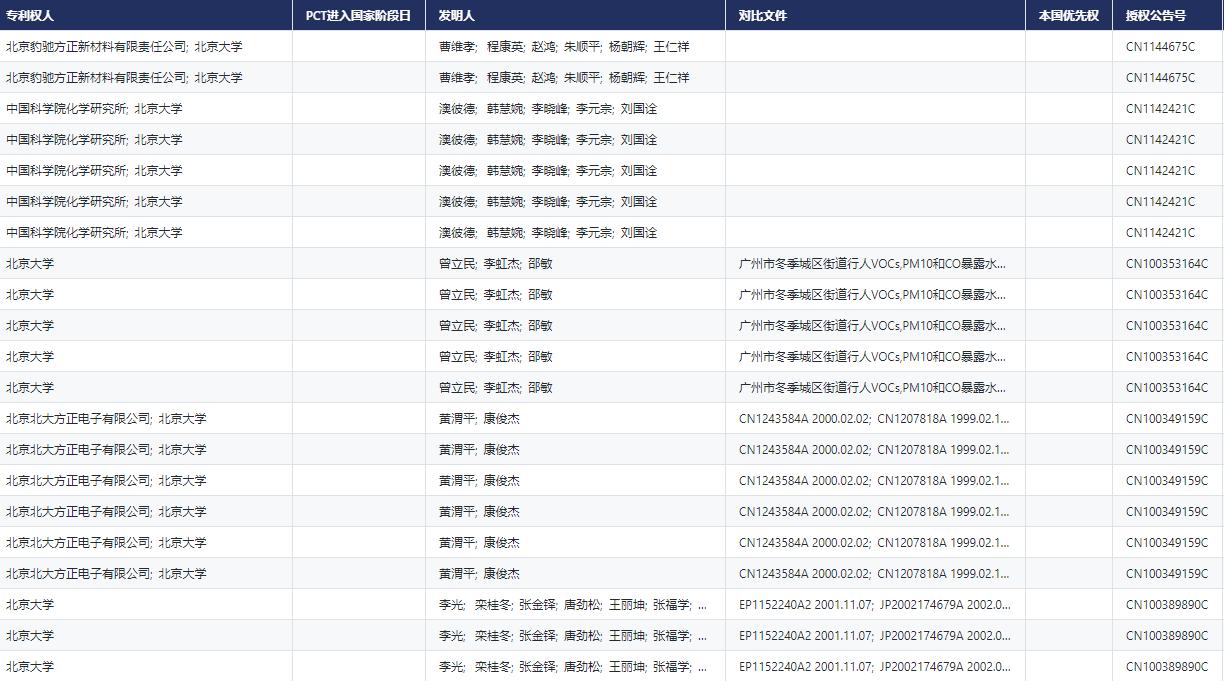This screenshot has width=1224, height=681.
Task: Select the first CN100353164C publication number
Action: click(x=1167, y=263)
